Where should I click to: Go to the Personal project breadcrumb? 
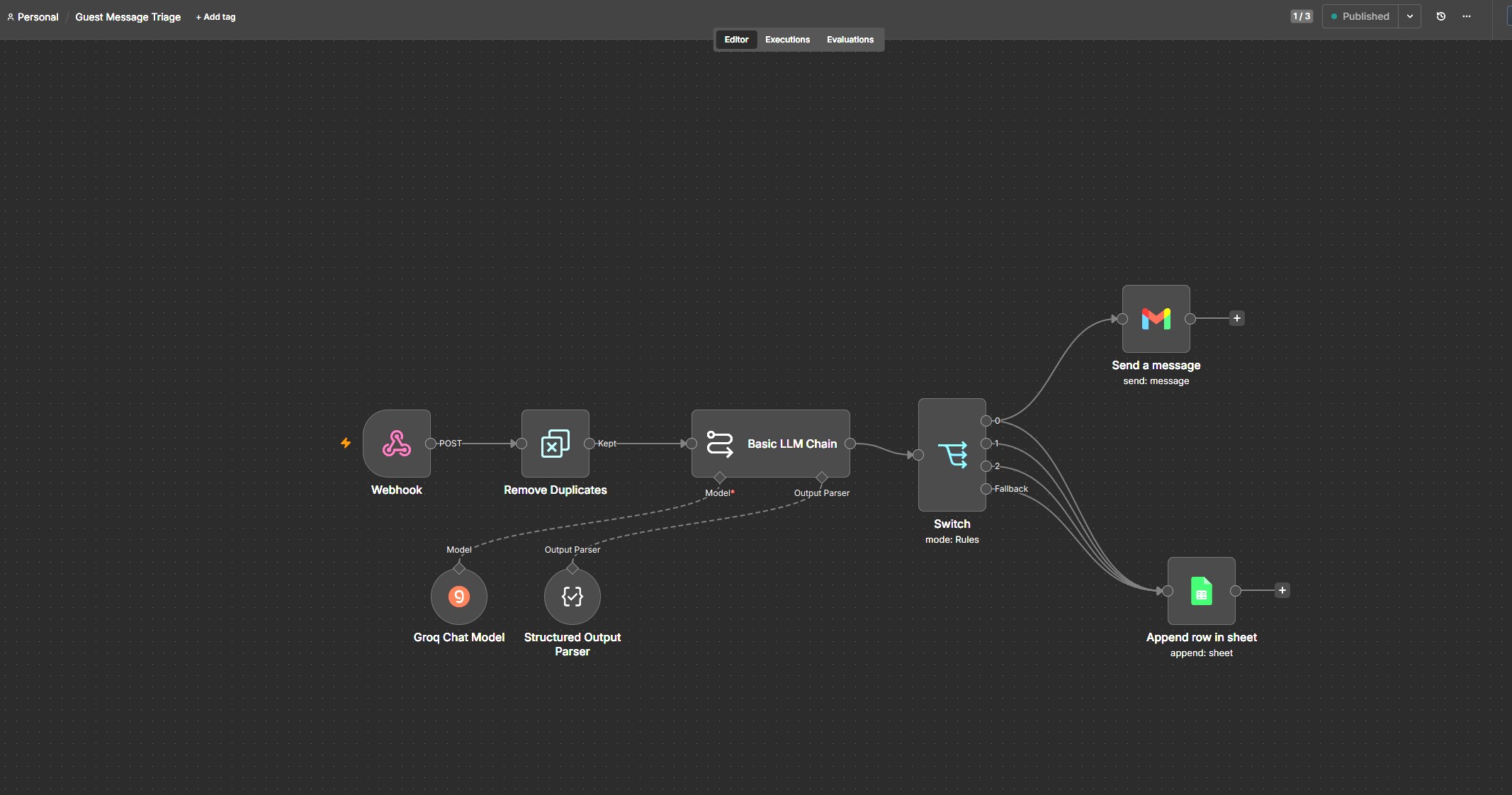[38, 17]
